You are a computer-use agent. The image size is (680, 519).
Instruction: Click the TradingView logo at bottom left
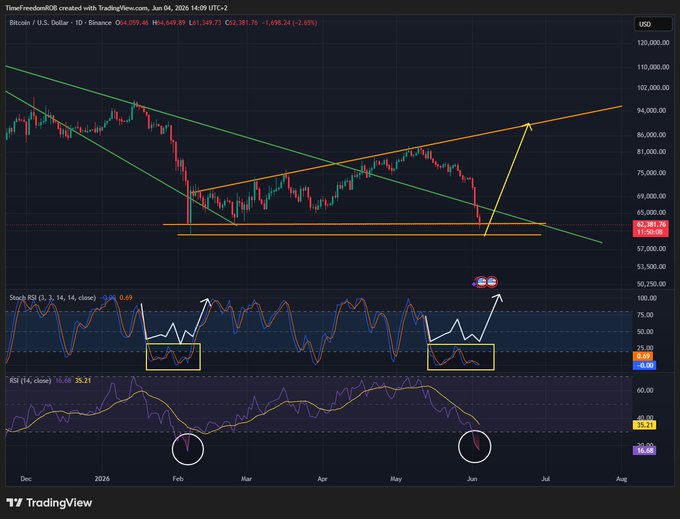(x=49, y=503)
